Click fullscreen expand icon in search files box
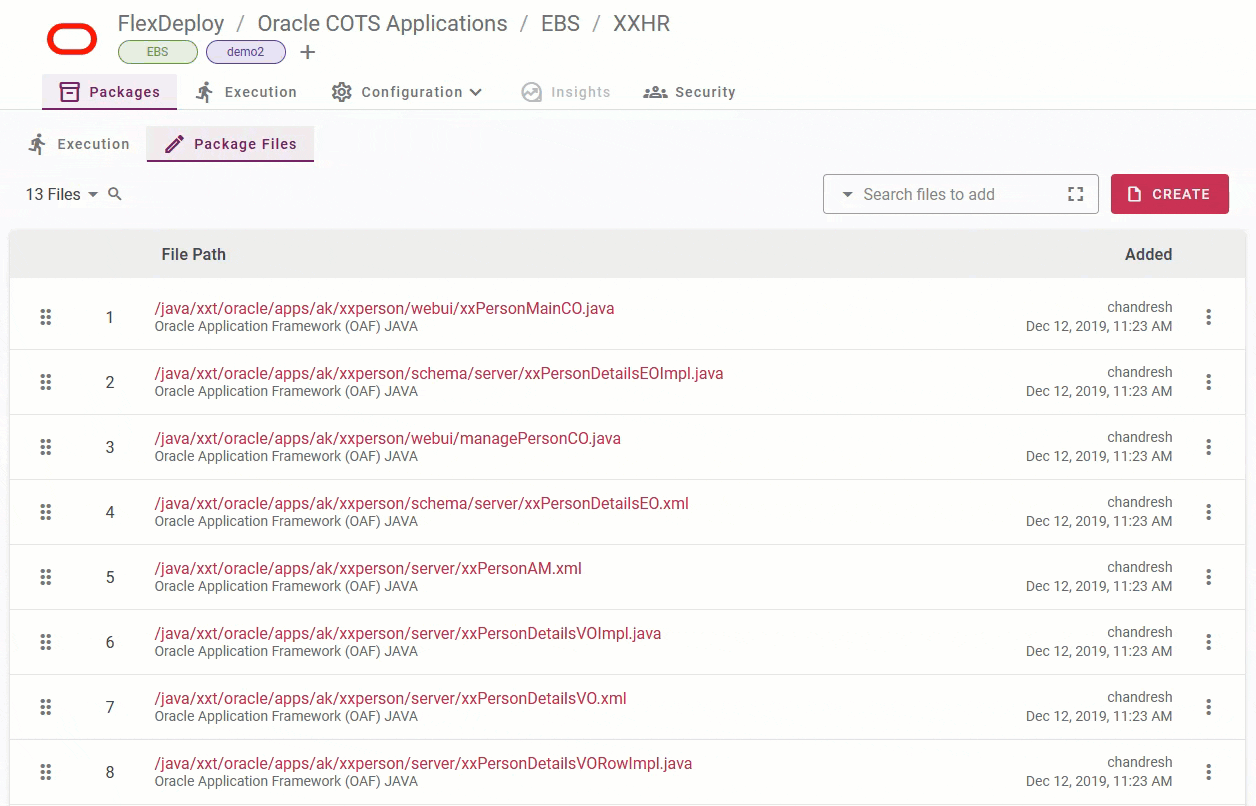The height and width of the screenshot is (806, 1256). tap(1076, 194)
